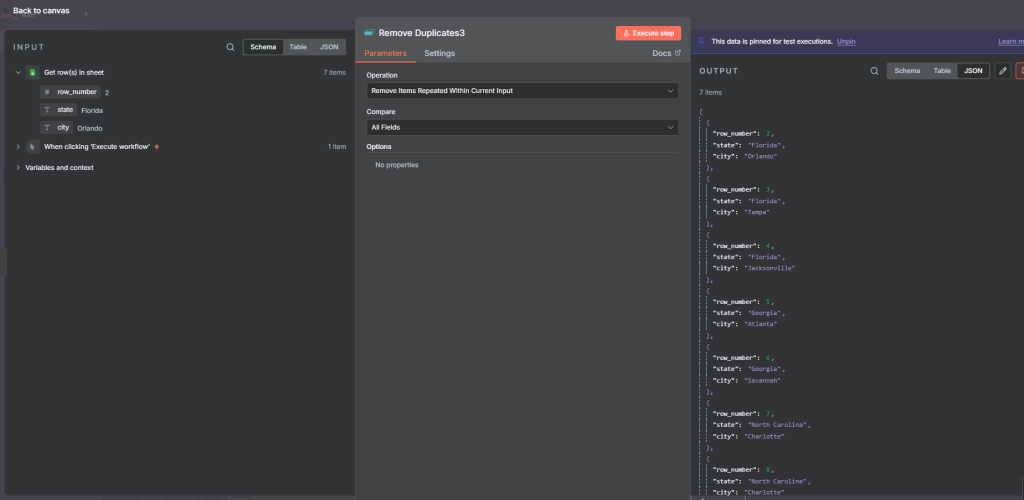Screen dimensions: 1024x500
Task: Open the Settings tab
Action: click(x=439, y=53)
